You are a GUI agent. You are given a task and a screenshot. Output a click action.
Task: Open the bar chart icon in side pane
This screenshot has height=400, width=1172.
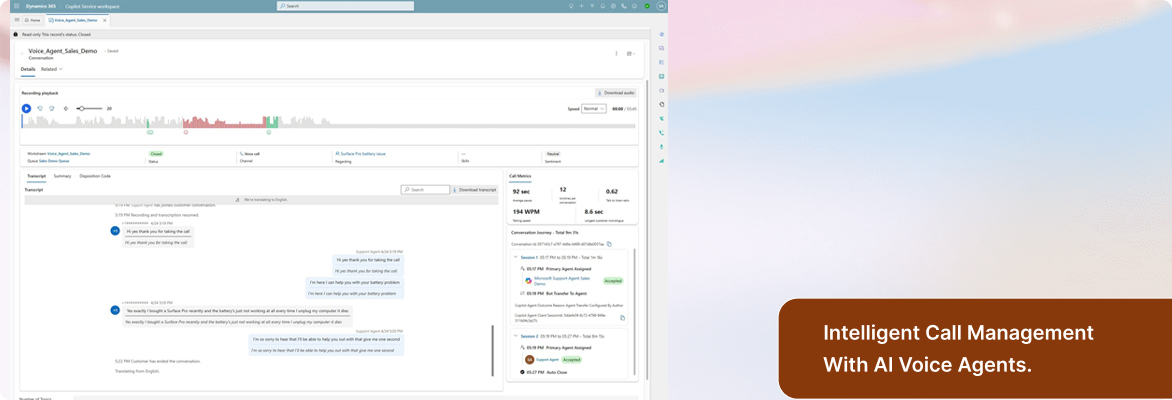pos(661,161)
